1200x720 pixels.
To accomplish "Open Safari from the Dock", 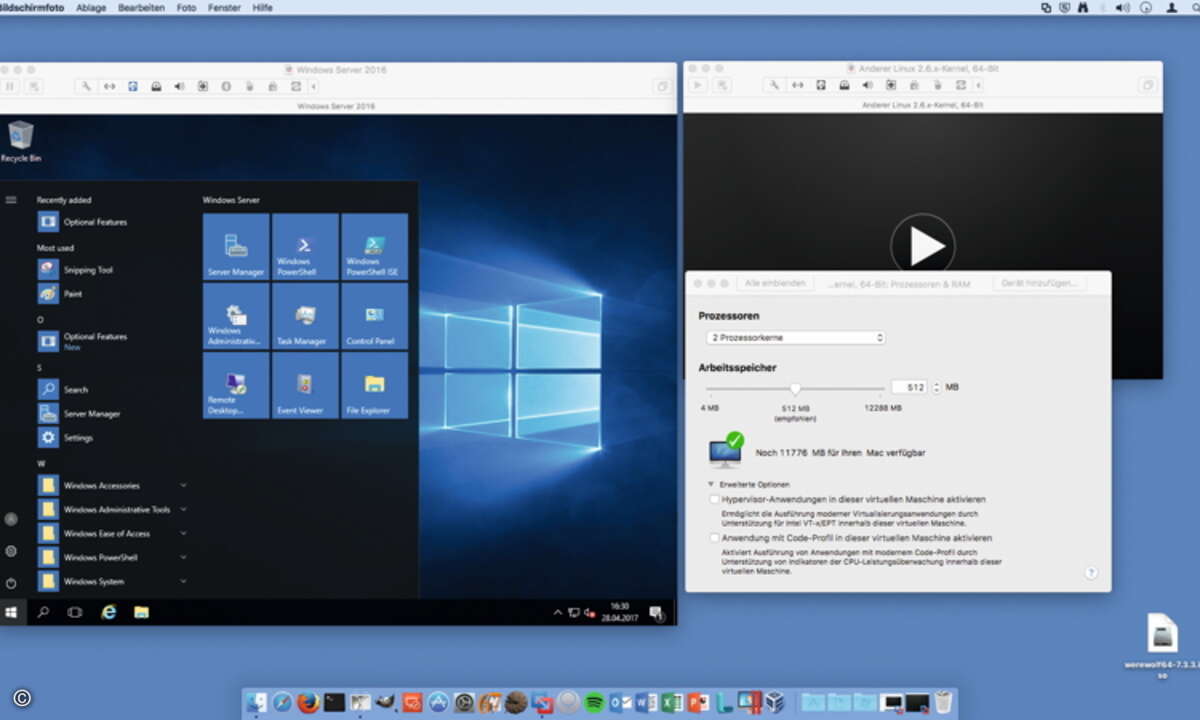I will click(x=282, y=703).
